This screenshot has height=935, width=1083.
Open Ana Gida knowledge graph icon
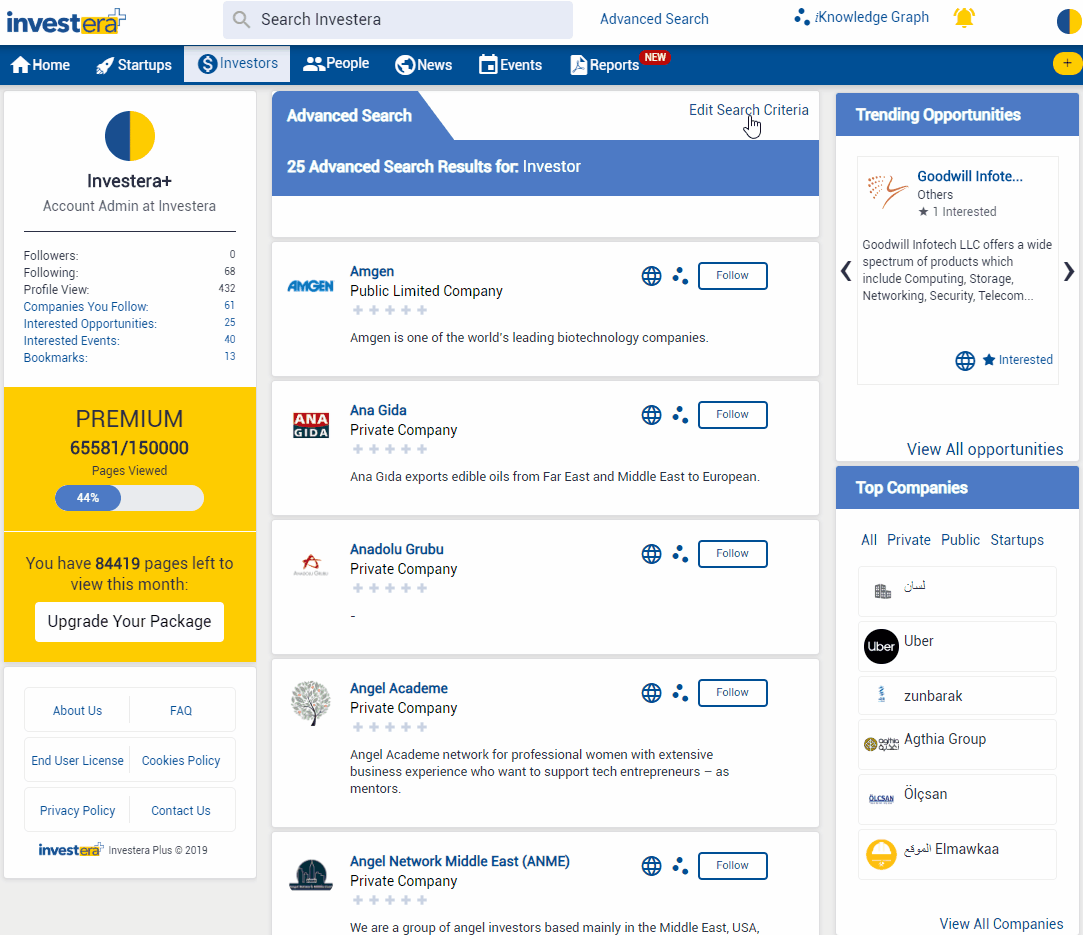tap(680, 414)
